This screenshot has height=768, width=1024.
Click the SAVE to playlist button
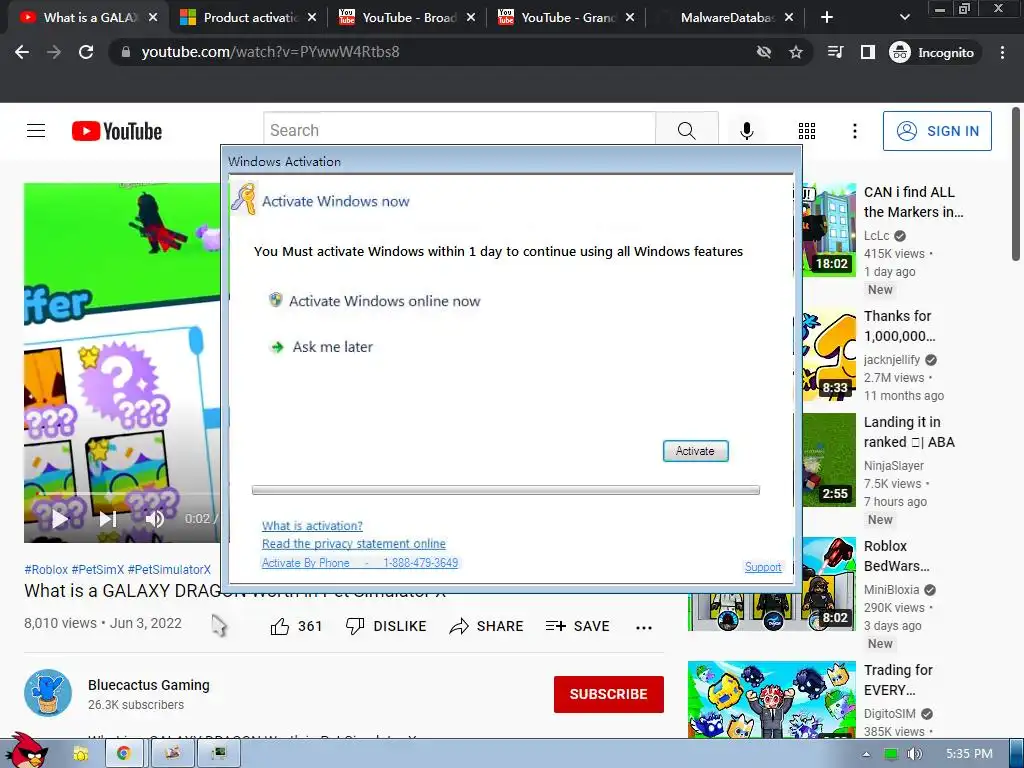coord(577,626)
